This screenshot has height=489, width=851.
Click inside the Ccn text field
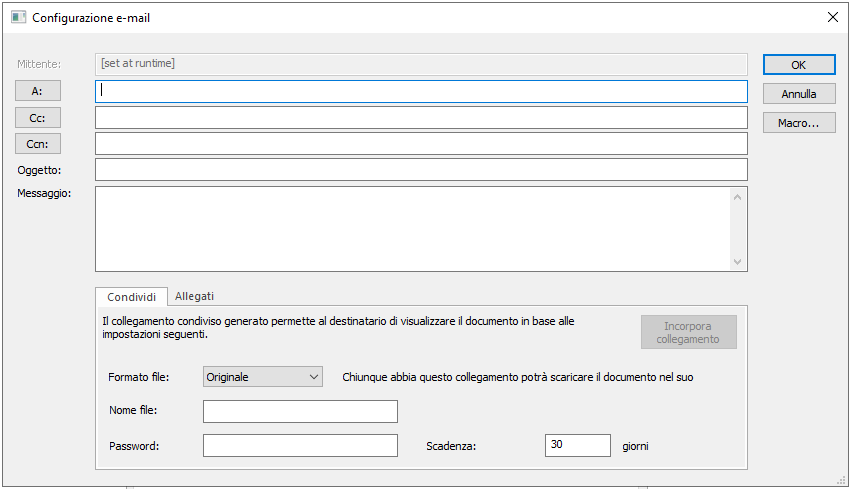[420, 144]
